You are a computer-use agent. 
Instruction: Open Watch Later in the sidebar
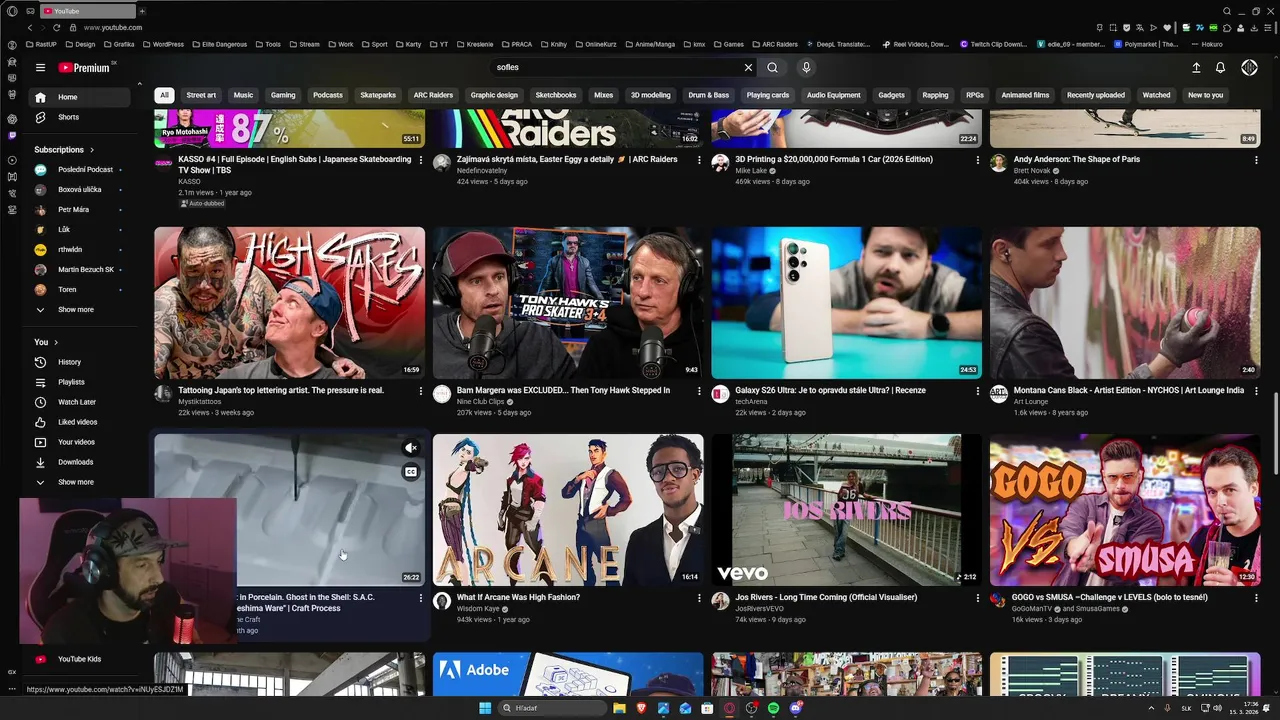tap(80, 402)
